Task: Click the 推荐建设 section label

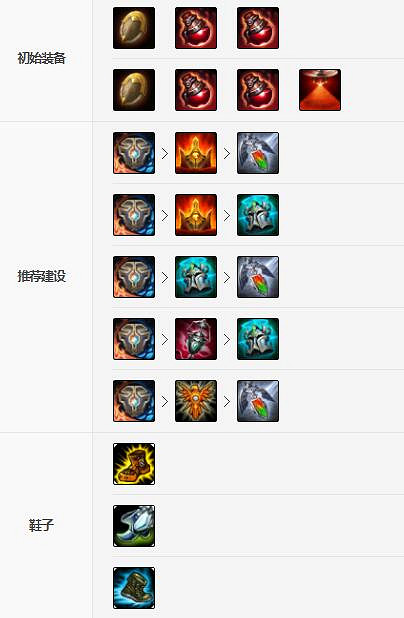Action: coord(41,276)
